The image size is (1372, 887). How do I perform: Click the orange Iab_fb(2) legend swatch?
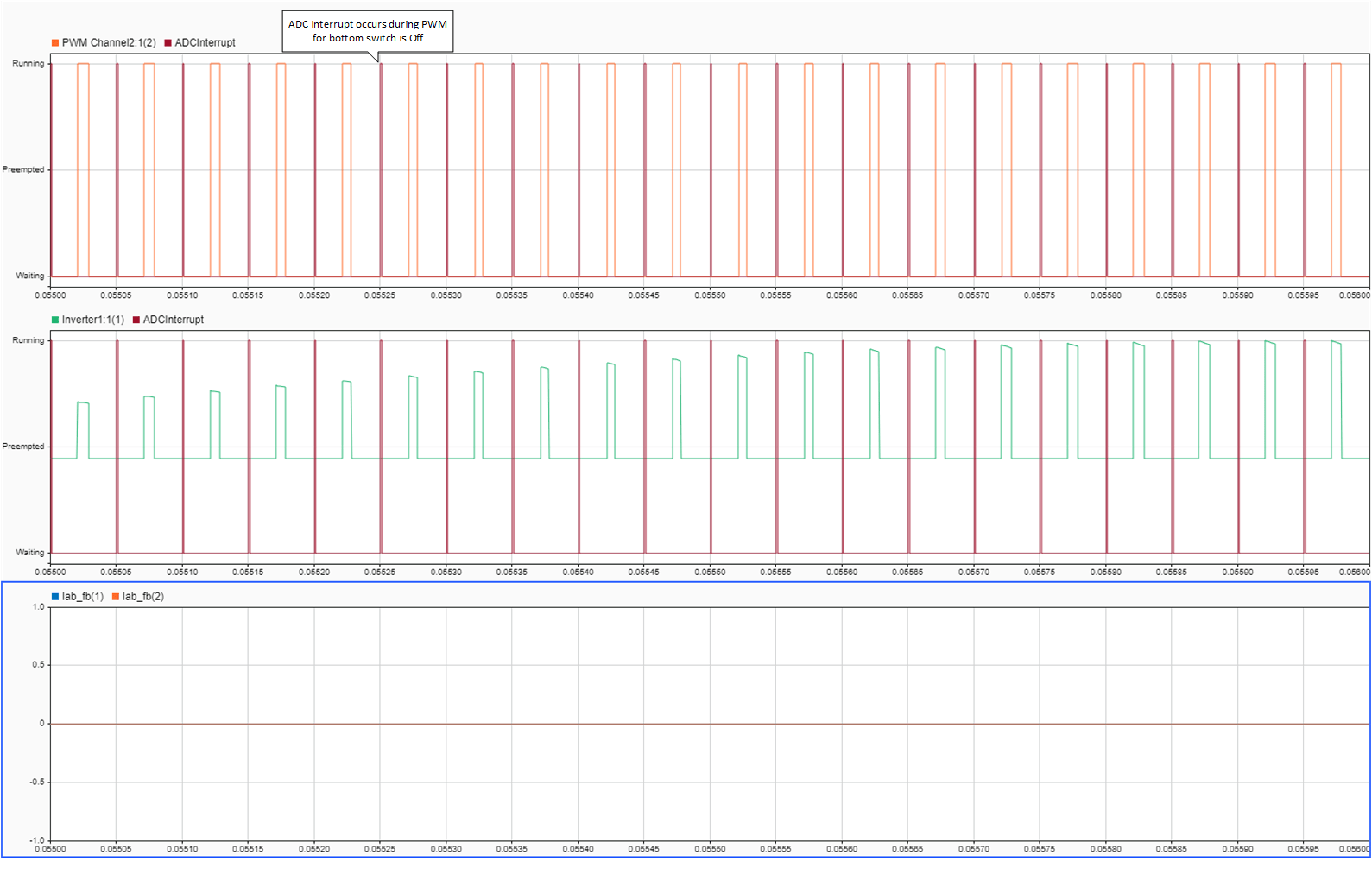[x=116, y=597]
